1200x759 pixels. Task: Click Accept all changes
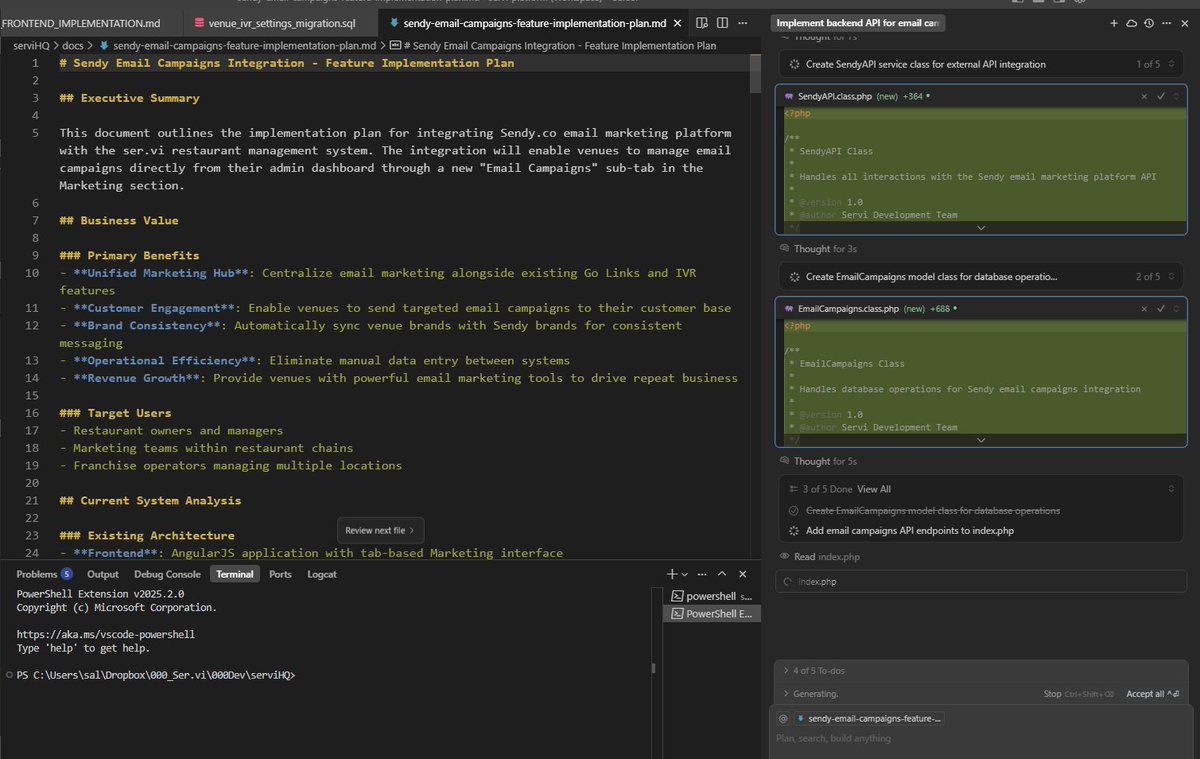(x=1155, y=693)
